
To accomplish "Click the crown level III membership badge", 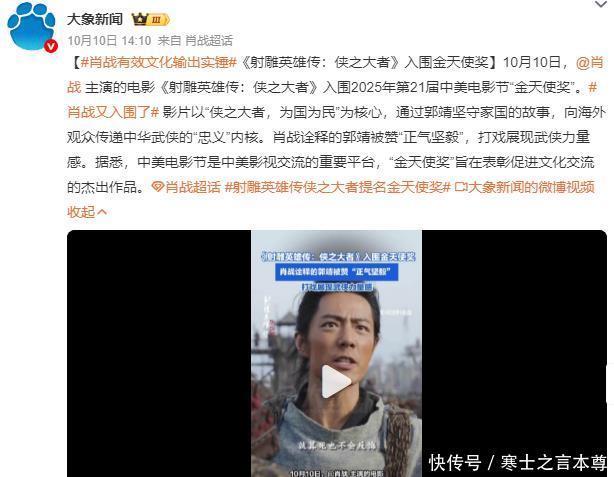I will tap(150, 19).
